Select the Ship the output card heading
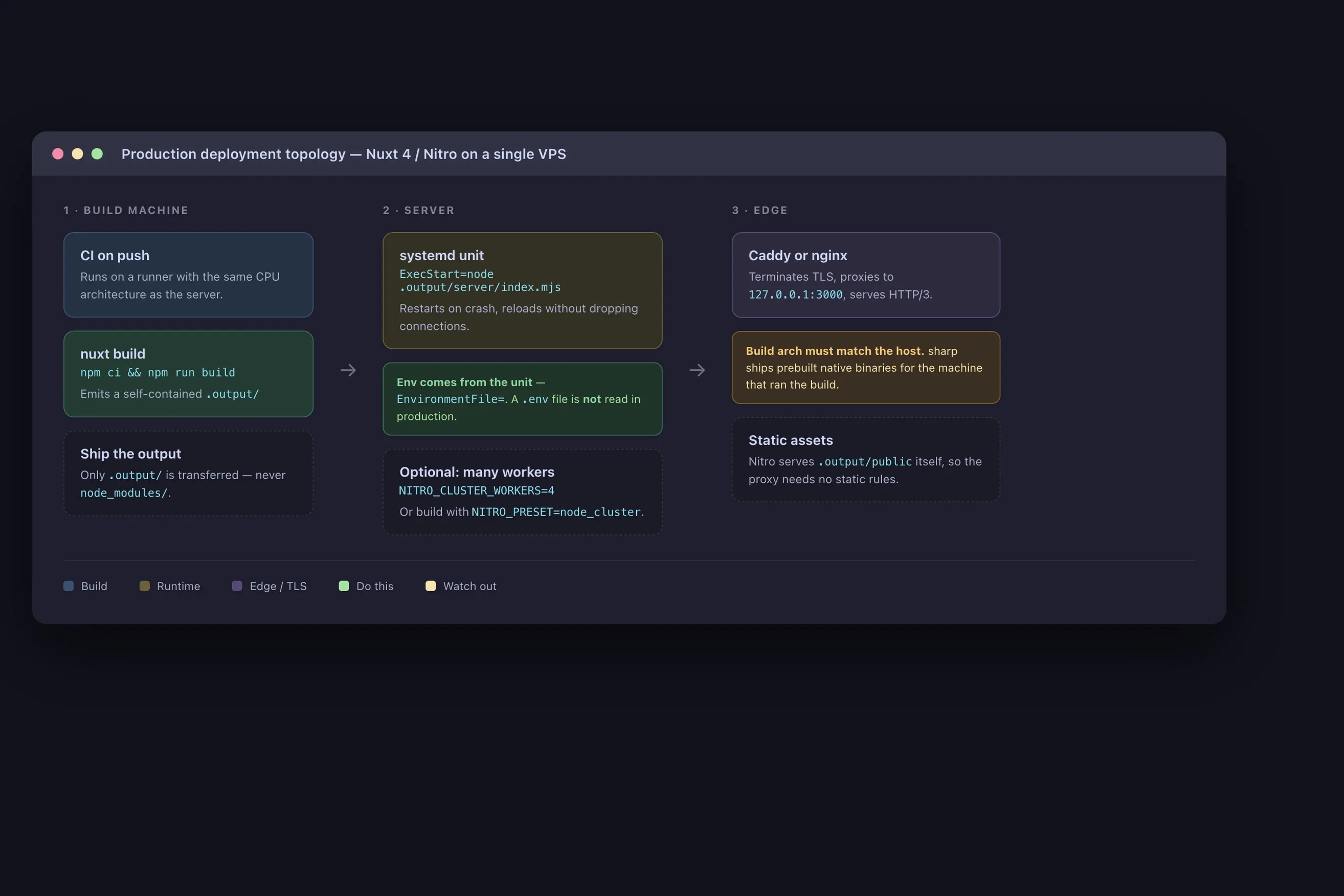This screenshot has height=896, width=1344. (130, 454)
